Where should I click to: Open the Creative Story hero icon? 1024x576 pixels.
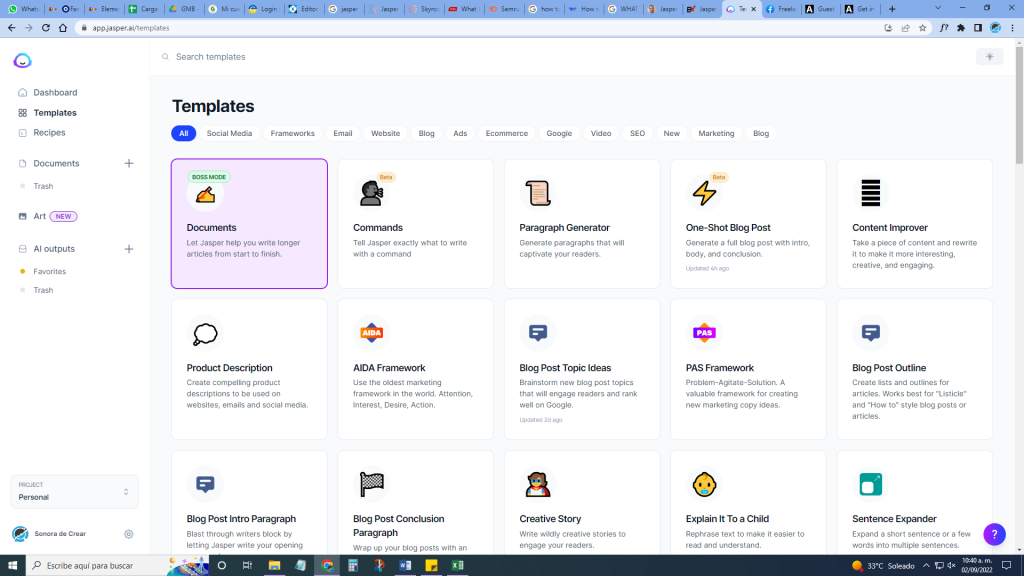538,485
